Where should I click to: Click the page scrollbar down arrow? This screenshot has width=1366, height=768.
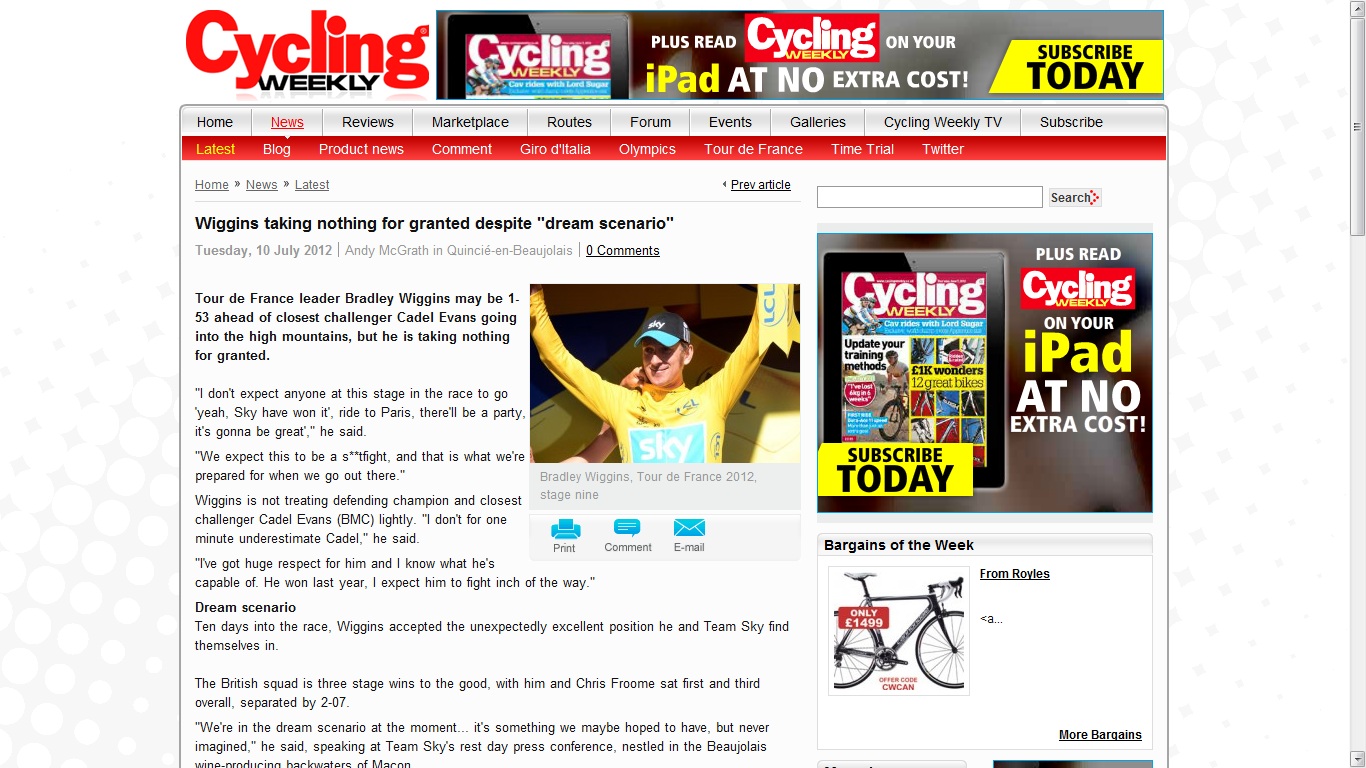[1357, 758]
